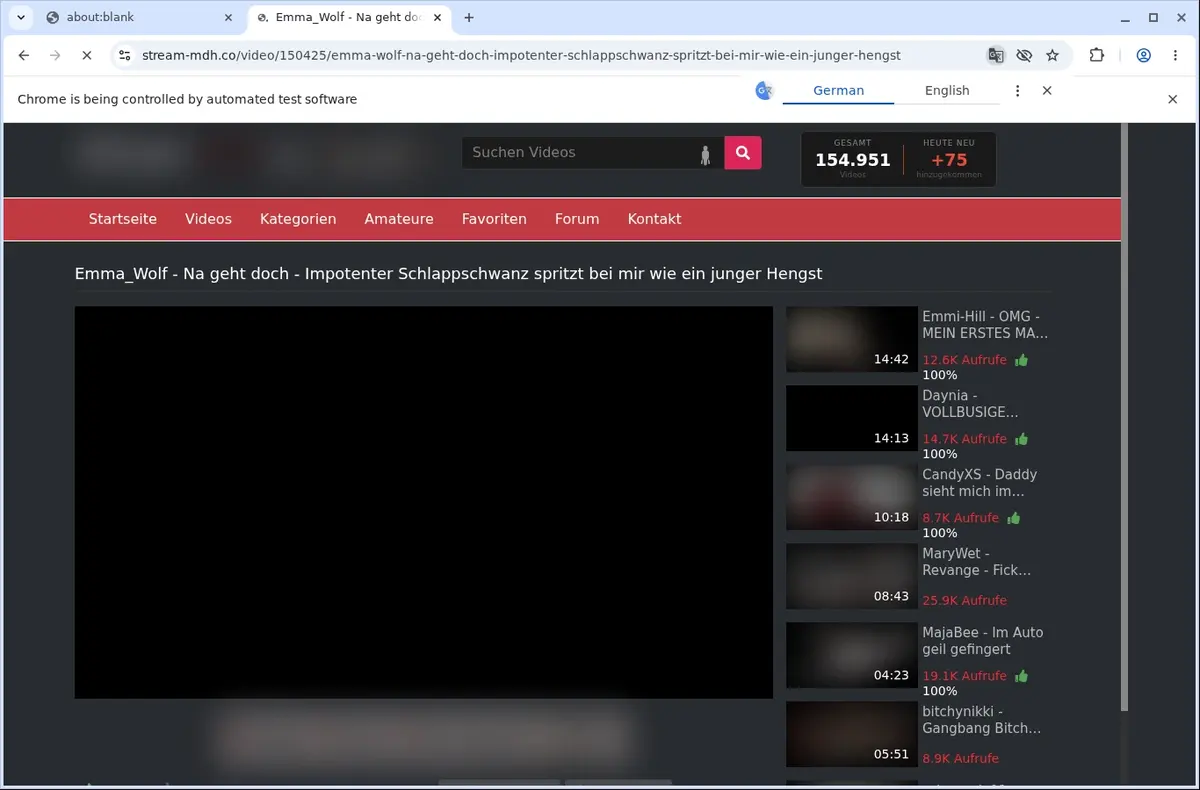The image size is (1200, 790).
Task: Focus the URL address bar
Action: (520, 56)
